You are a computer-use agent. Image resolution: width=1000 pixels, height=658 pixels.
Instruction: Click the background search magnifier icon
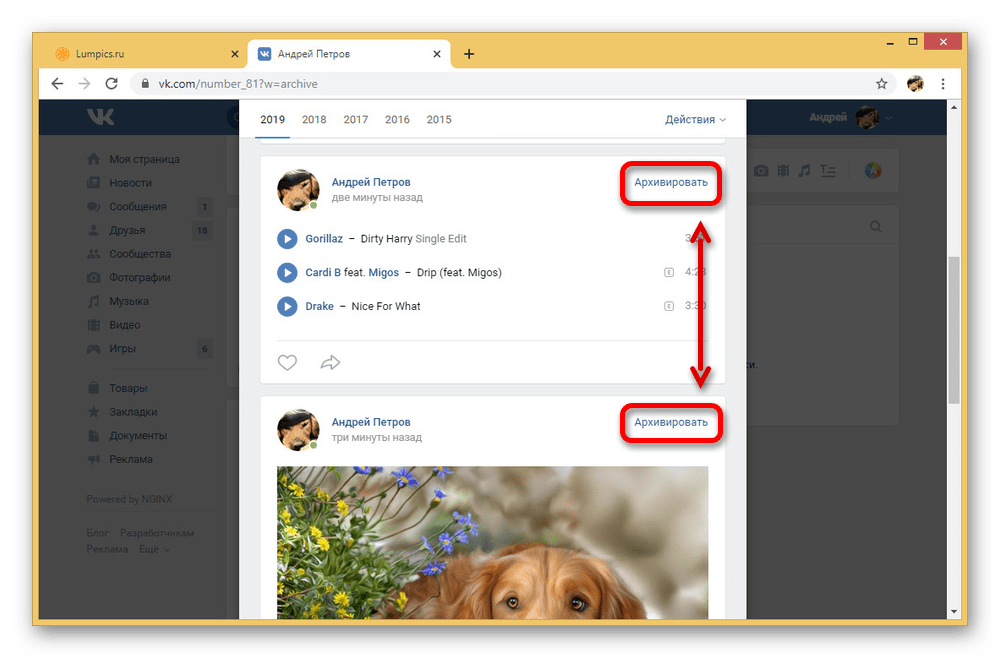click(x=876, y=226)
